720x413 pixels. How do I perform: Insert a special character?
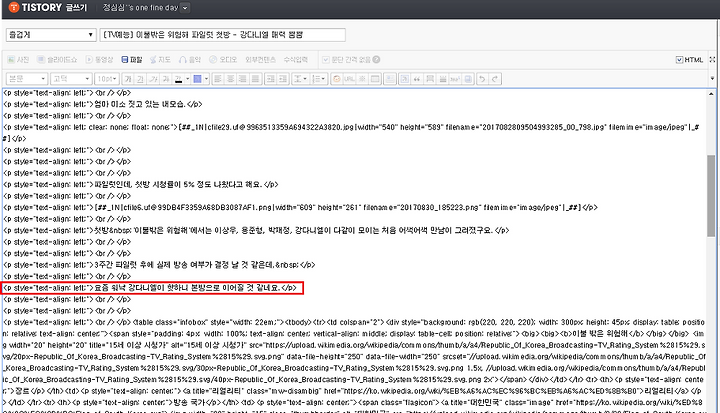[362, 79]
